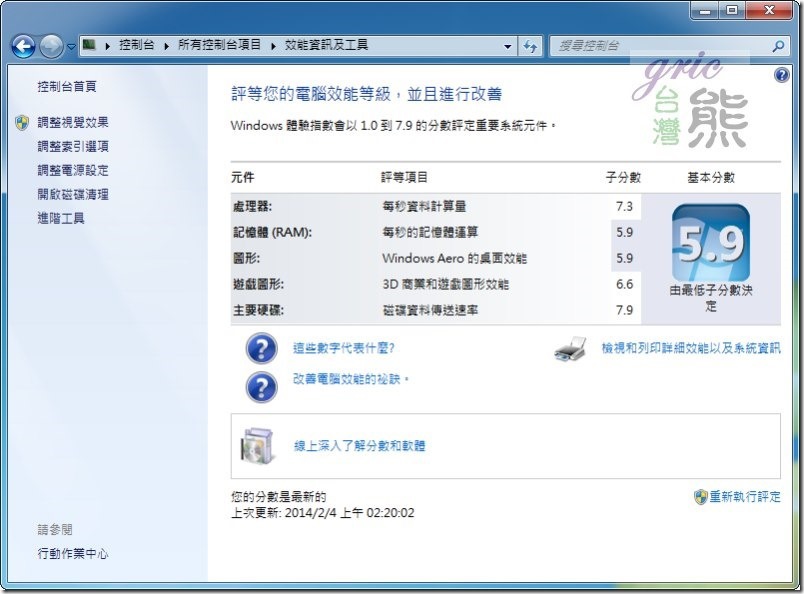Click the 子分數 column header
804x594 pixels.
[623, 177]
